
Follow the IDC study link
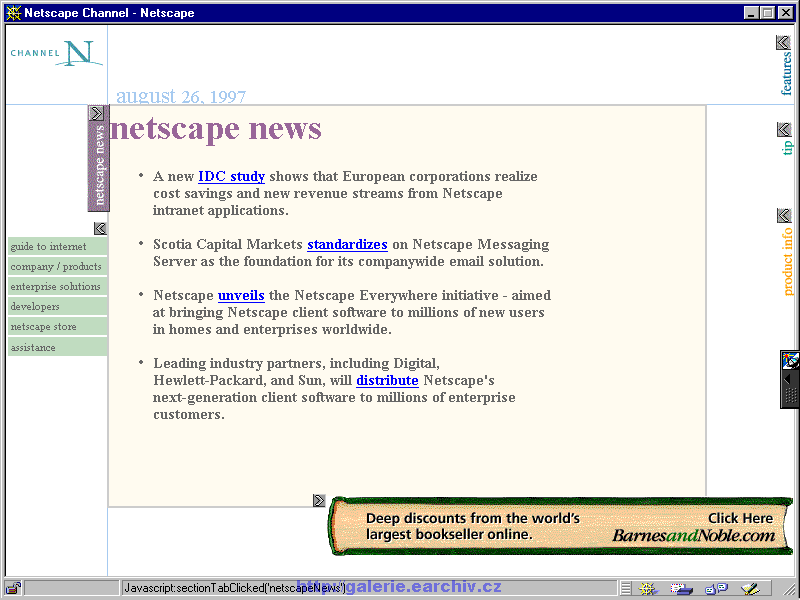231,177
